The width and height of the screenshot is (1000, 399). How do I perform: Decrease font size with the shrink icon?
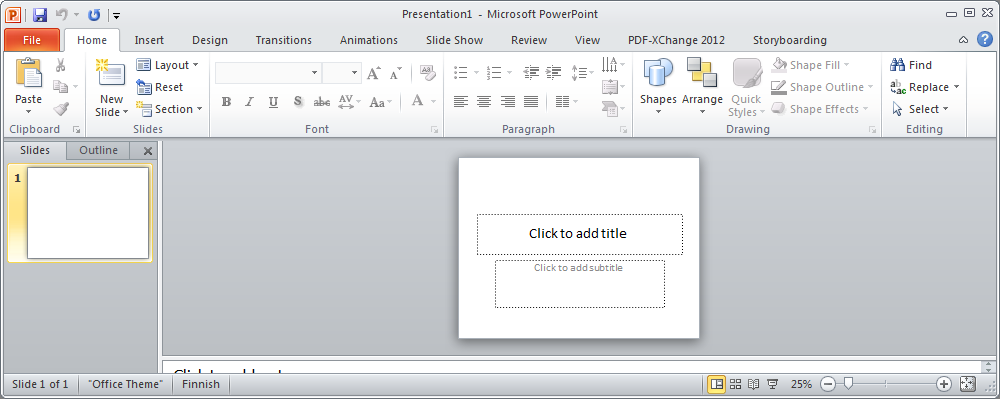tap(395, 73)
